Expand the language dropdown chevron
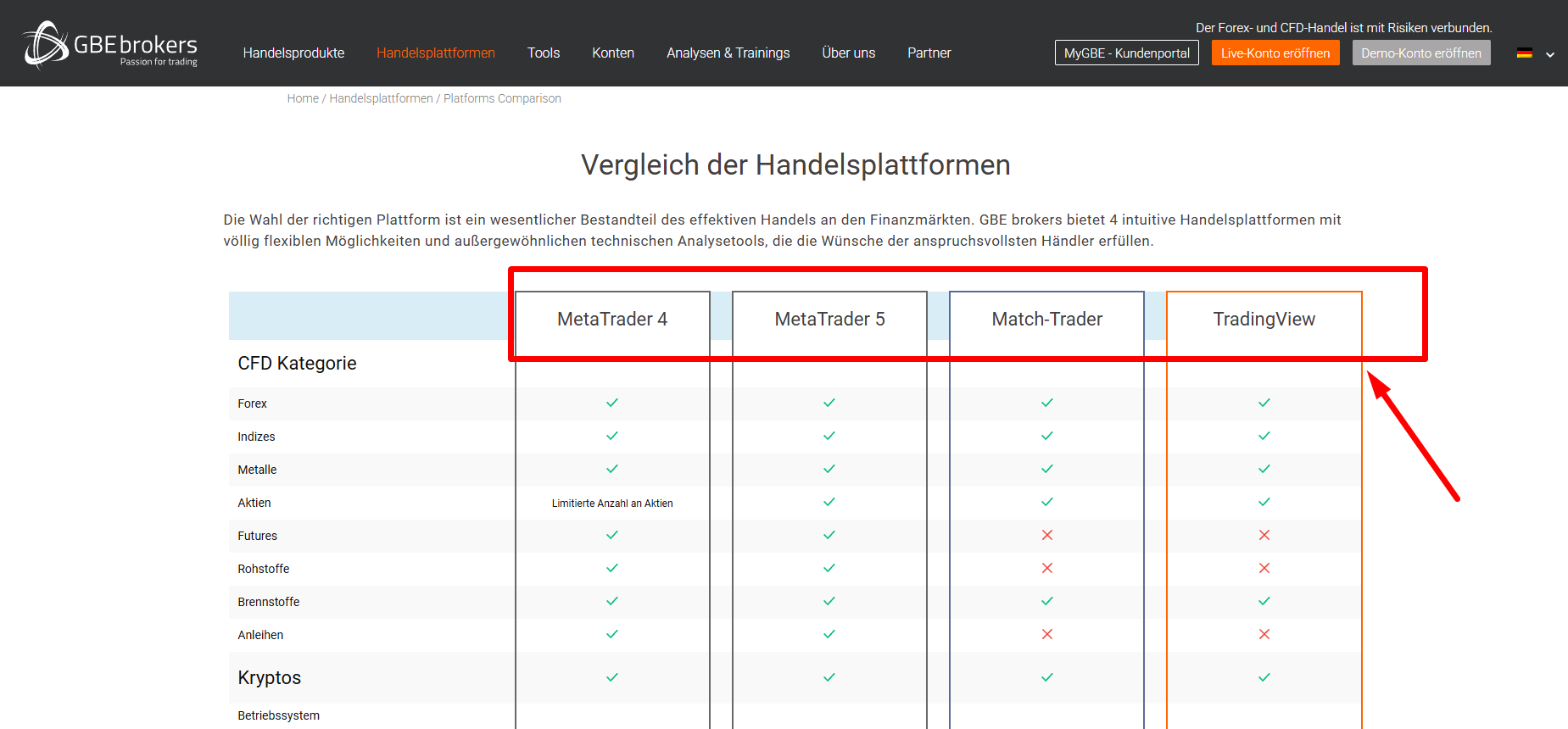 (x=1550, y=54)
